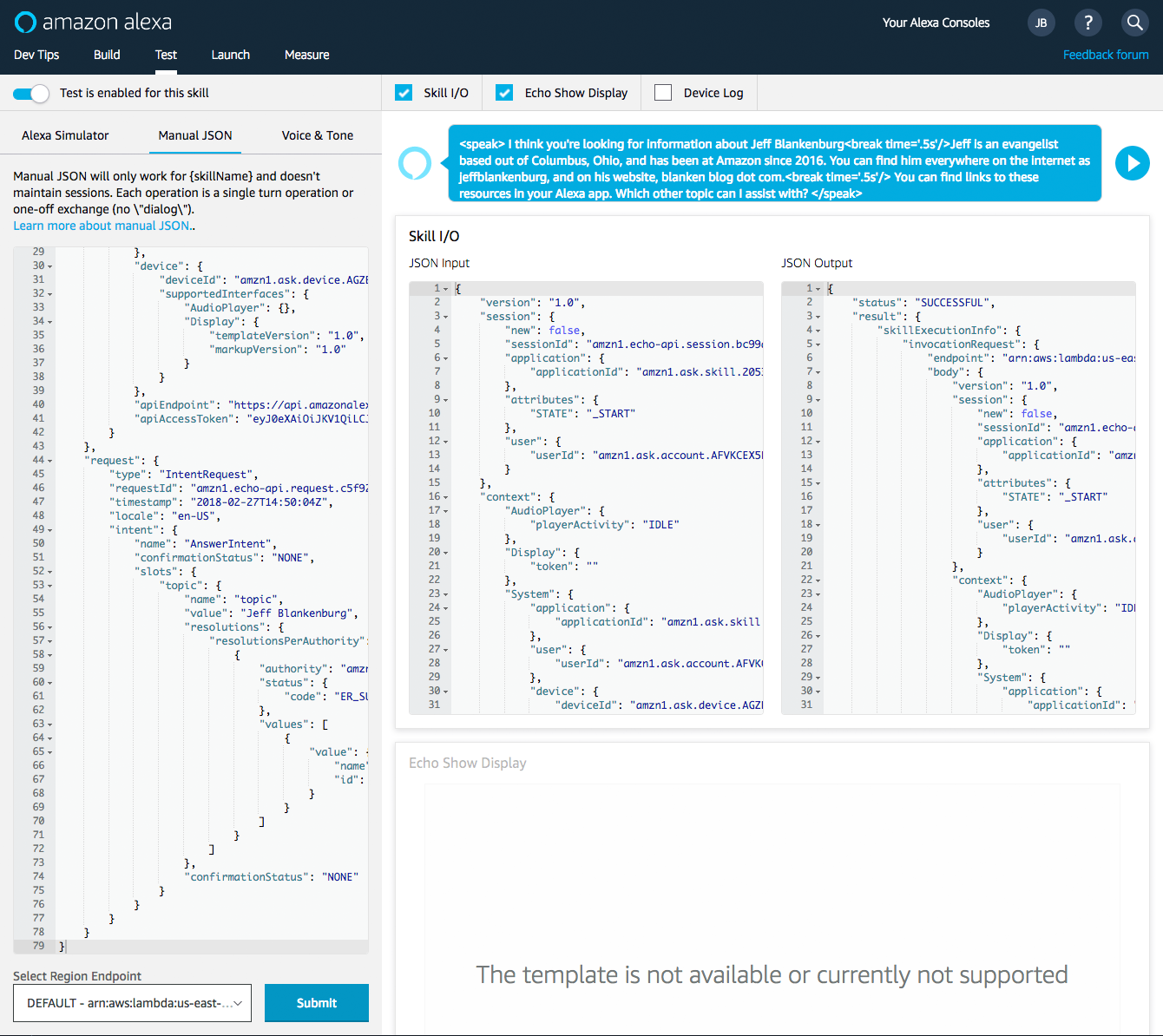Switch to the Alexa Simulator tab

point(65,135)
